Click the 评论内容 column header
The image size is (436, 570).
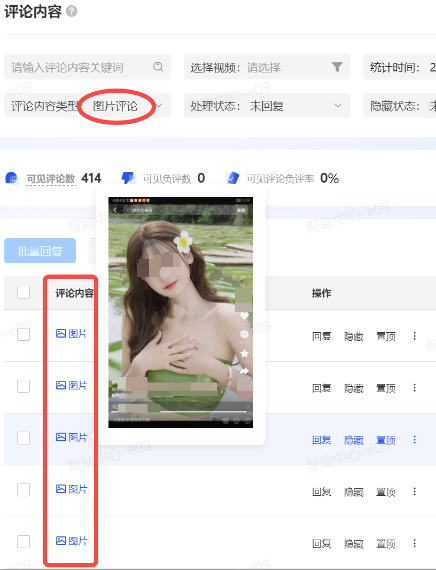(x=75, y=293)
